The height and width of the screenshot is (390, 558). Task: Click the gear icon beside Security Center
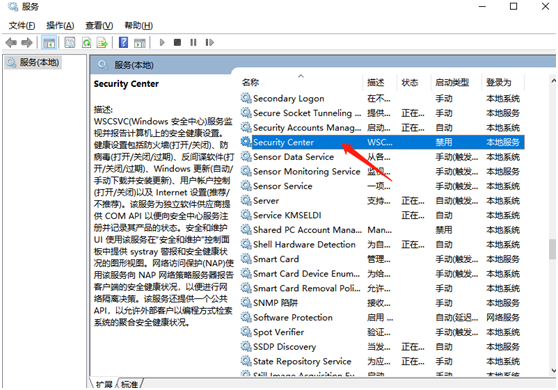coord(246,142)
